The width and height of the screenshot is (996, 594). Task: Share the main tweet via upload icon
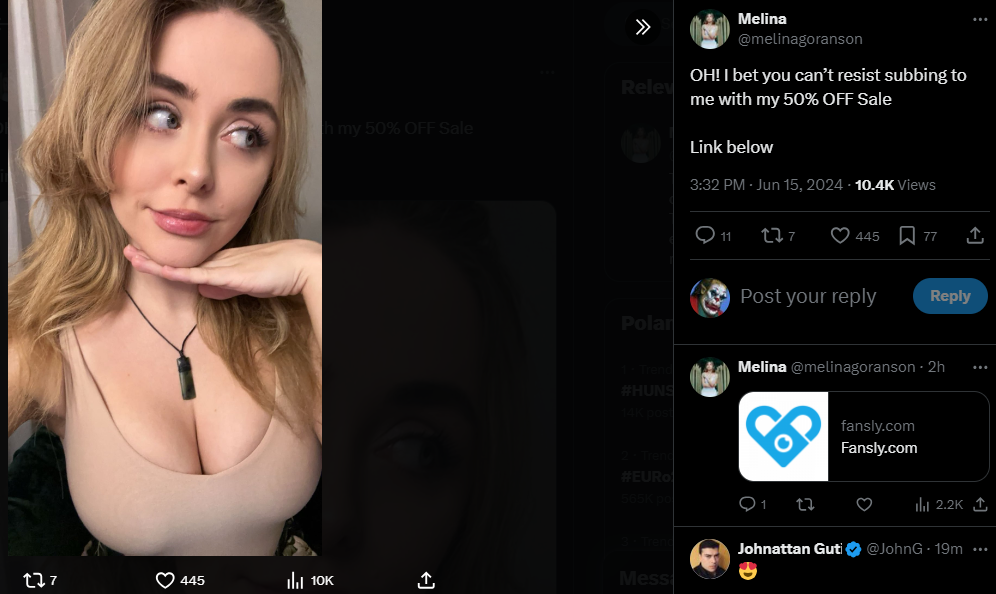(975, 236)
